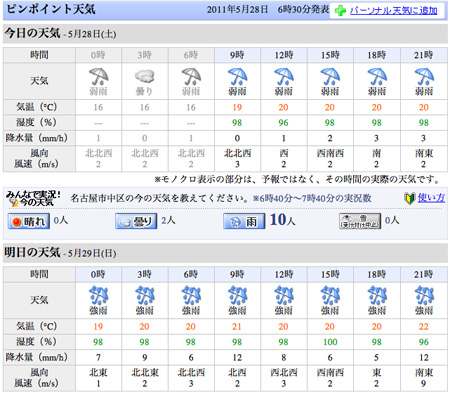The width and height of the screenshot is (450, 395).
Task: Click the 明日の天気 section heading
Action: click(x=32, y=252)
